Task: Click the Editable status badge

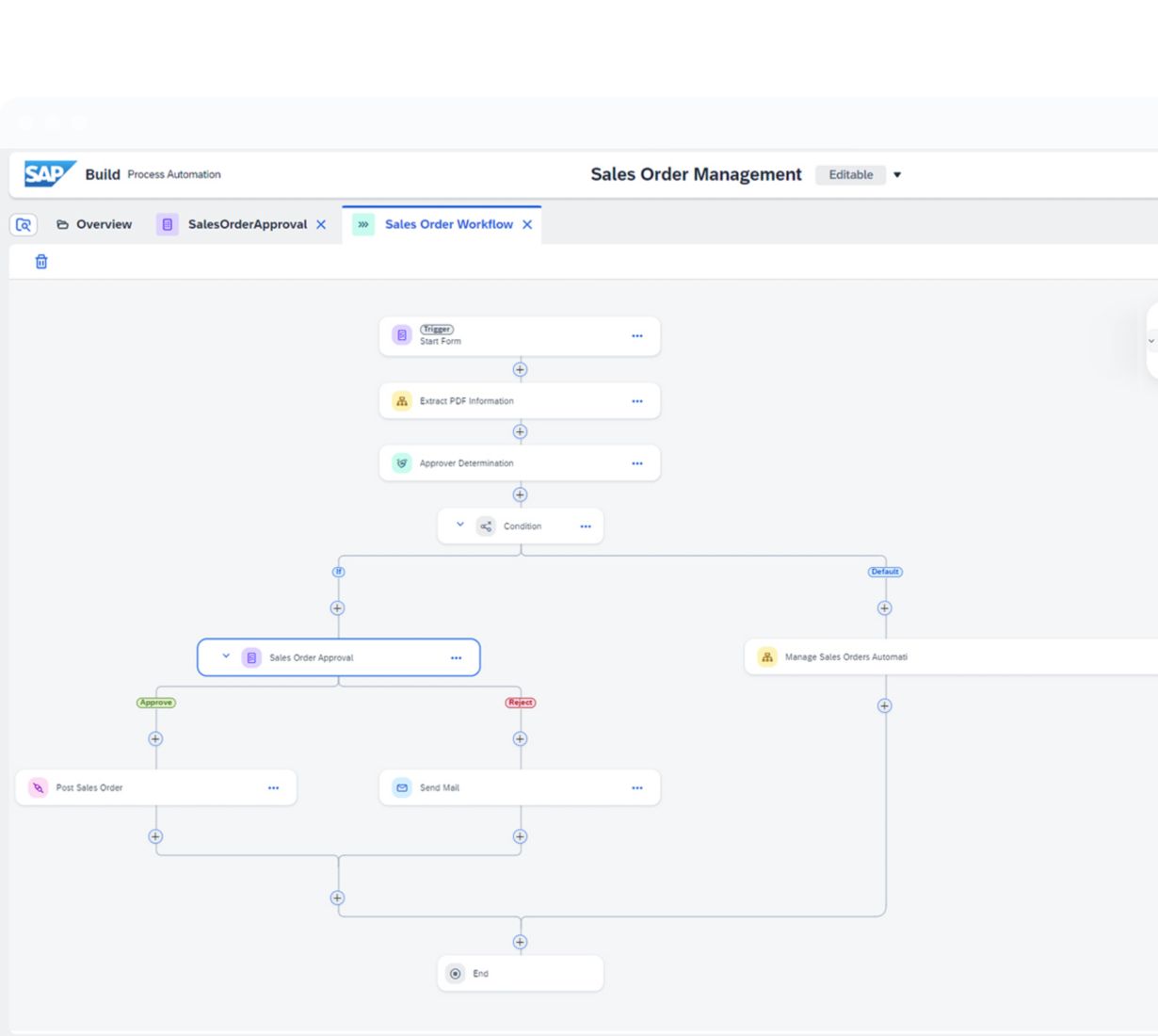Action: coord(850,175)
